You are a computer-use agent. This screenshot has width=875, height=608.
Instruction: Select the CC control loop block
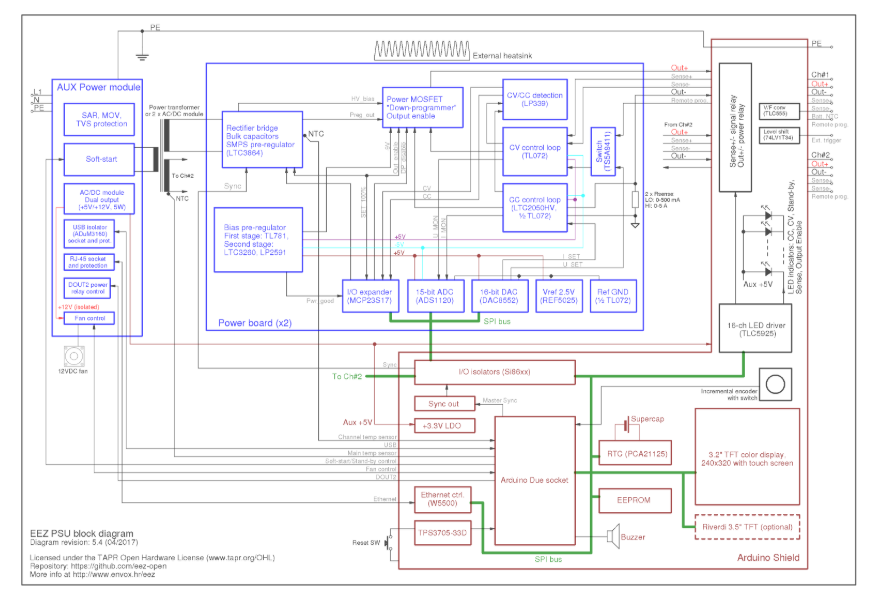pyautogui.click(x=535, y=208)
